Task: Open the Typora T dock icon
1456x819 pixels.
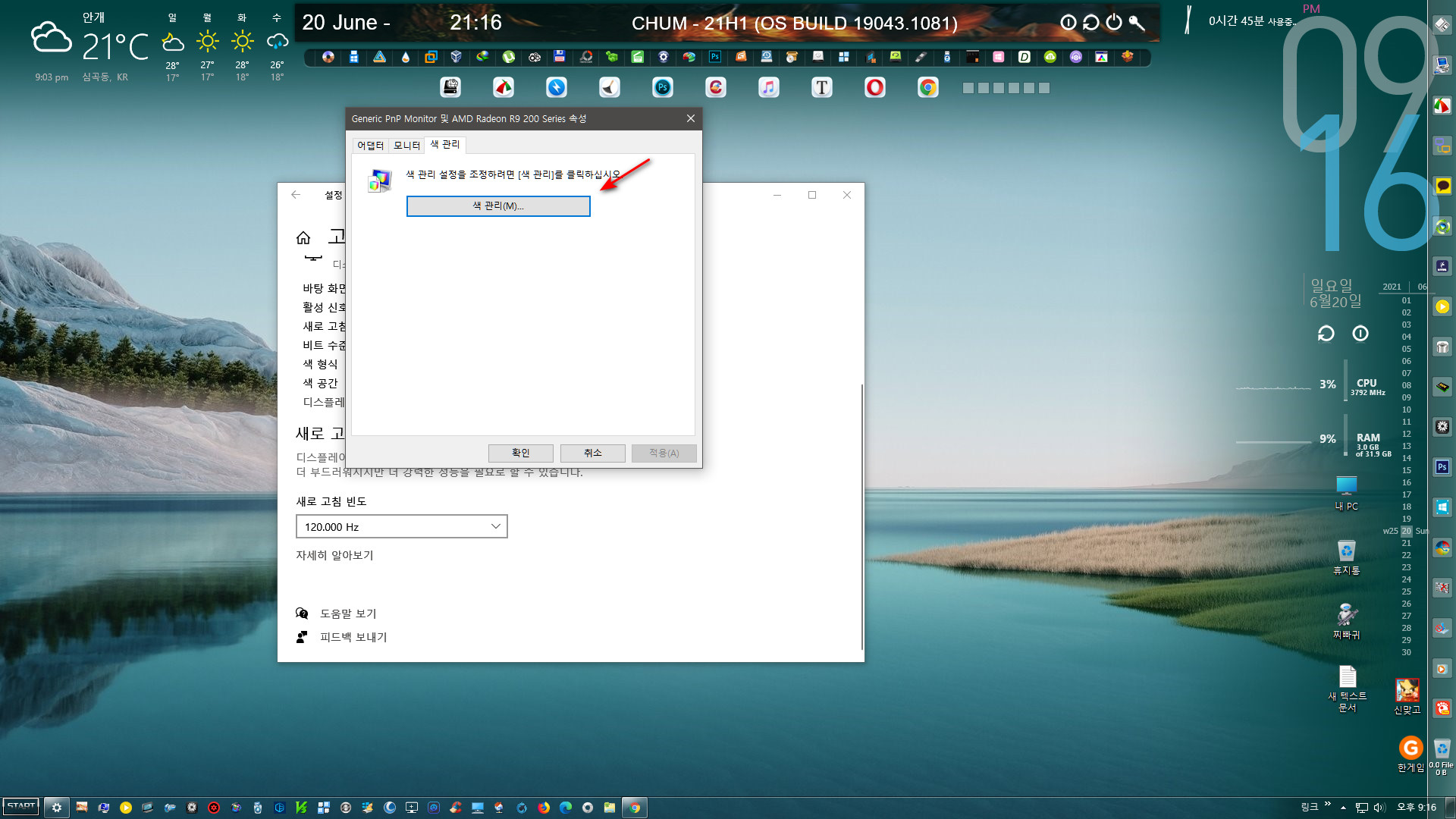Action: click(822, 88)
